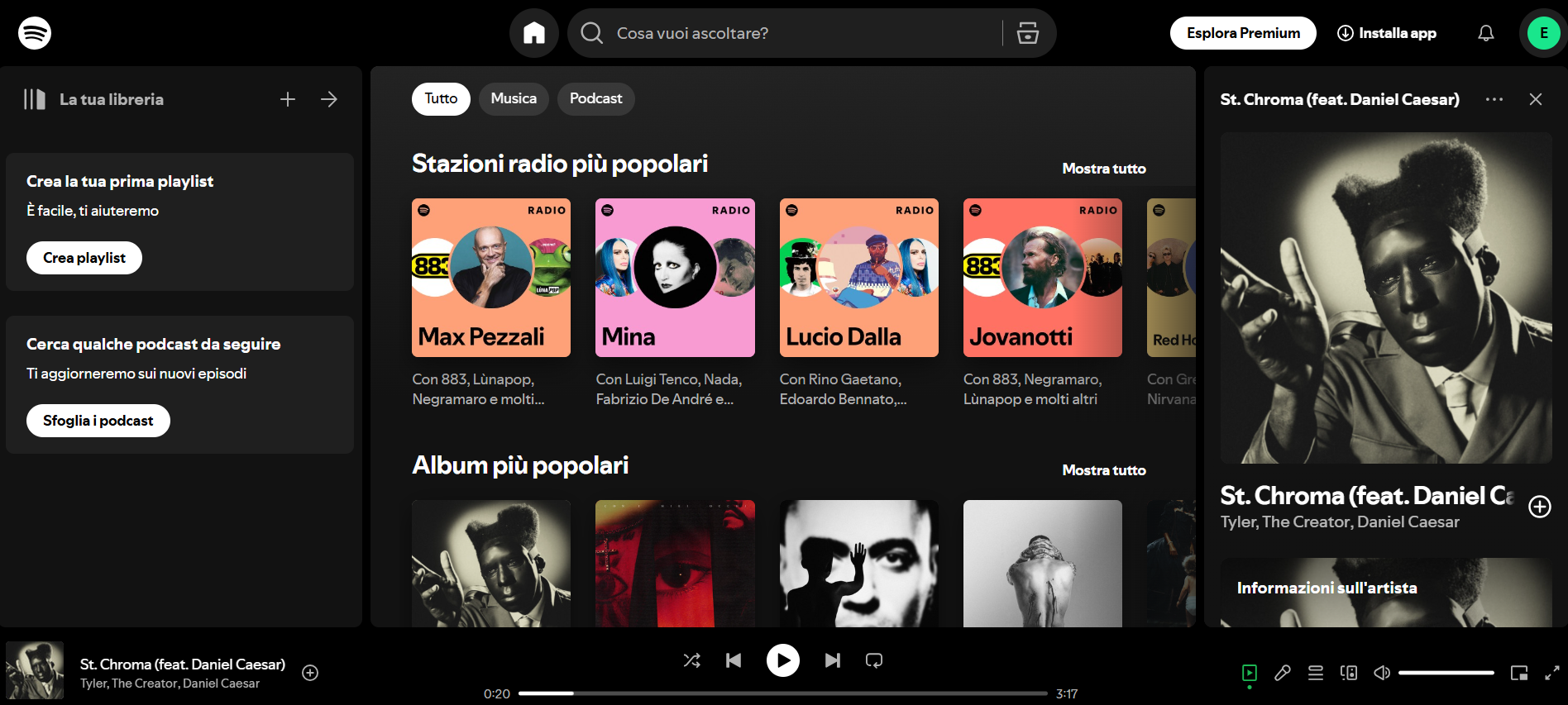Open connect to a device icon

pyautogui.click(x=1349, y=673)
